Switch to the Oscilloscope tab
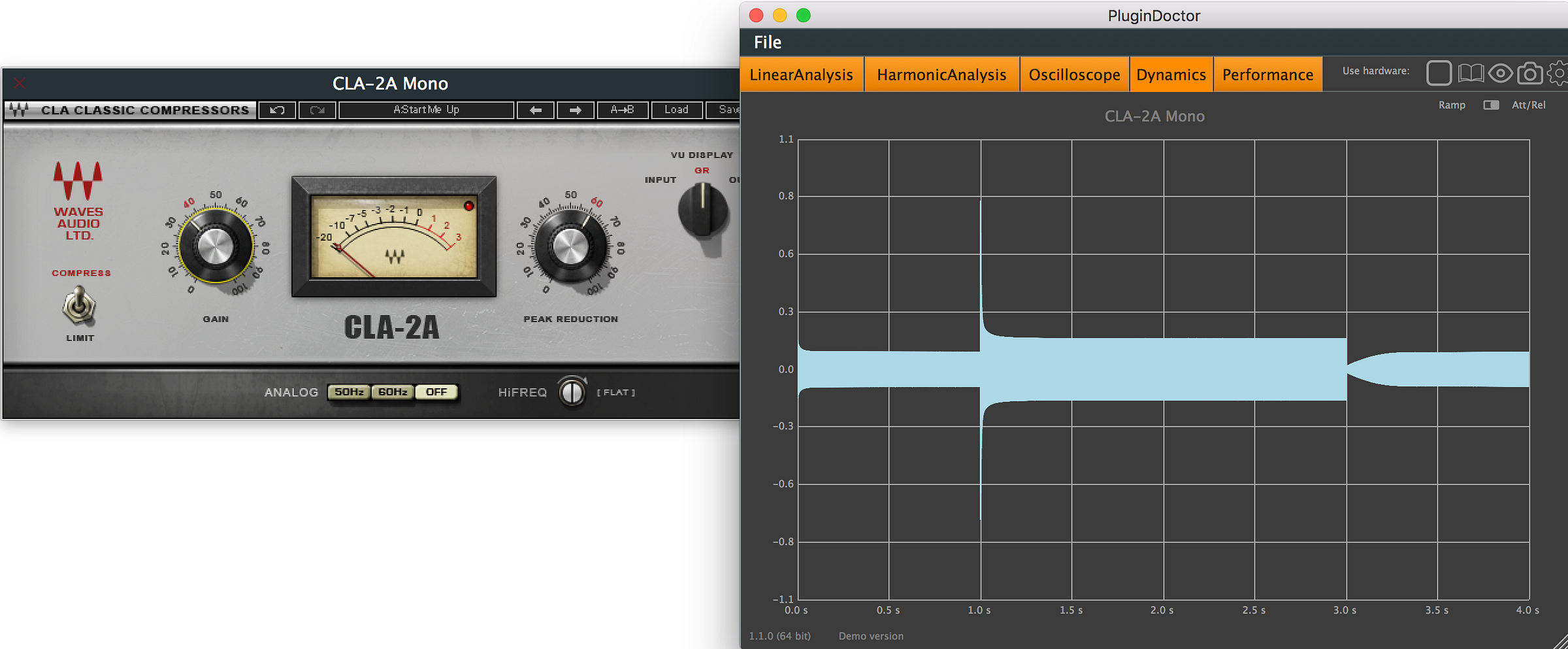 tap(1075, 75)
